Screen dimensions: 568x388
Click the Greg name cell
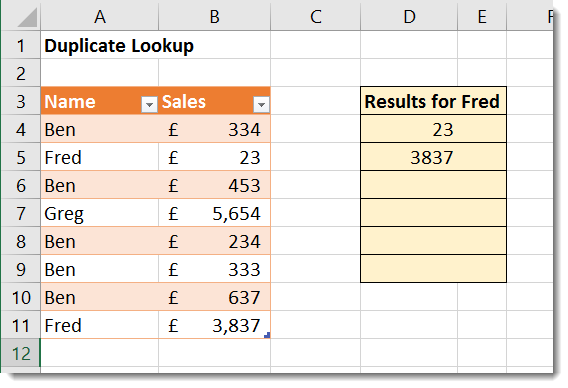[100, 213]
